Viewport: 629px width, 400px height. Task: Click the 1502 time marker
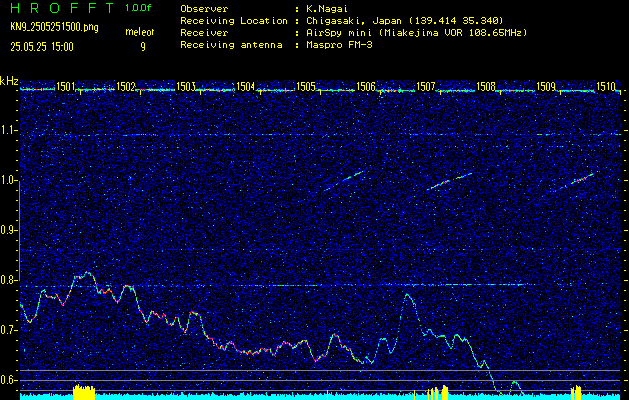click(x=126, y=86)
